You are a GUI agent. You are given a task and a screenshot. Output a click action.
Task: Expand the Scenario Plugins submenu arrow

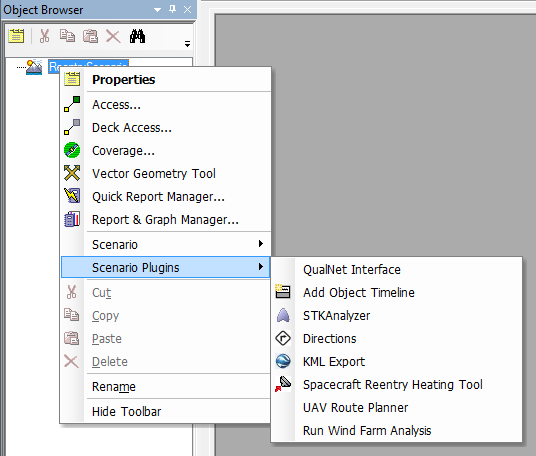point(261,267)
